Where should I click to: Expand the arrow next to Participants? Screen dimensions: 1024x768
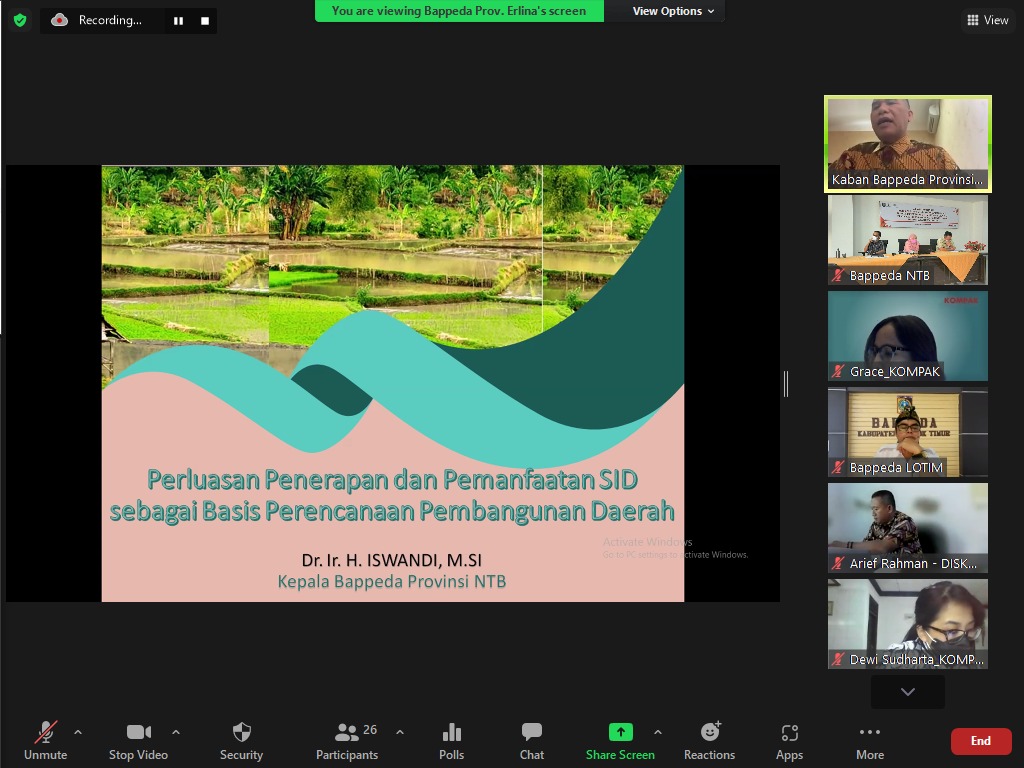pos(400,732)
